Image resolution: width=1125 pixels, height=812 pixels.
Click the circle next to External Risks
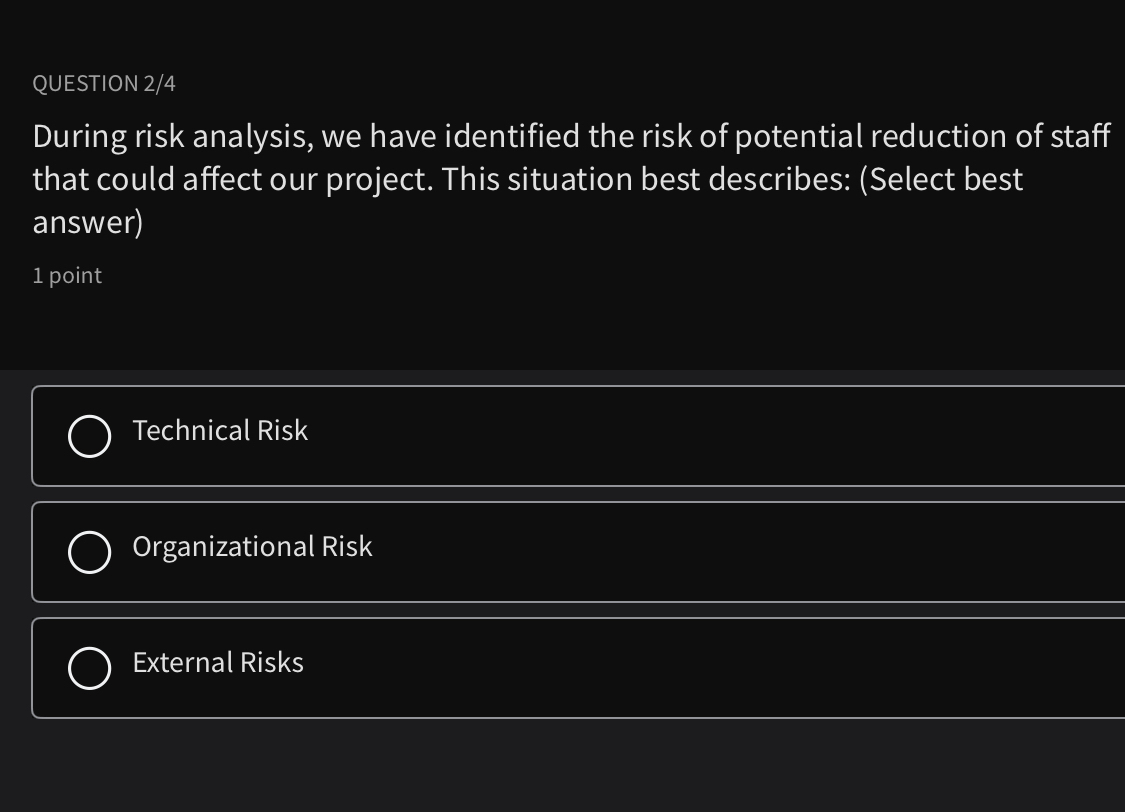90,668
